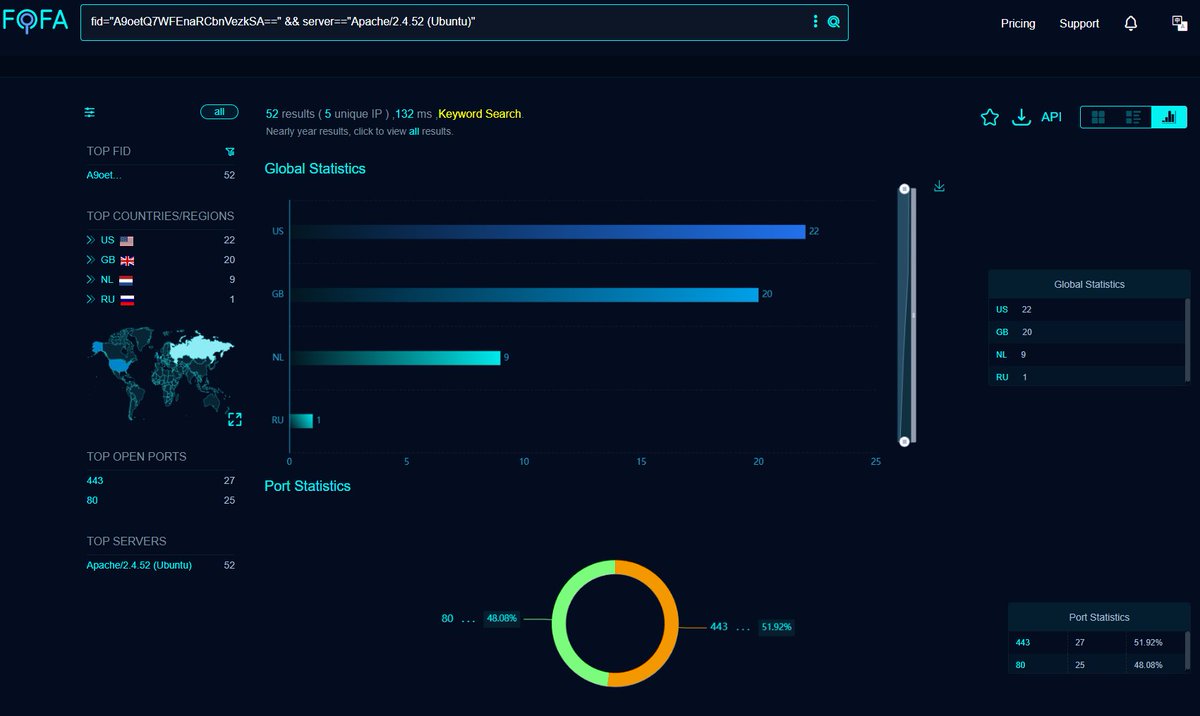
Task: Switch to grid card view
Action: (1098, 117)
